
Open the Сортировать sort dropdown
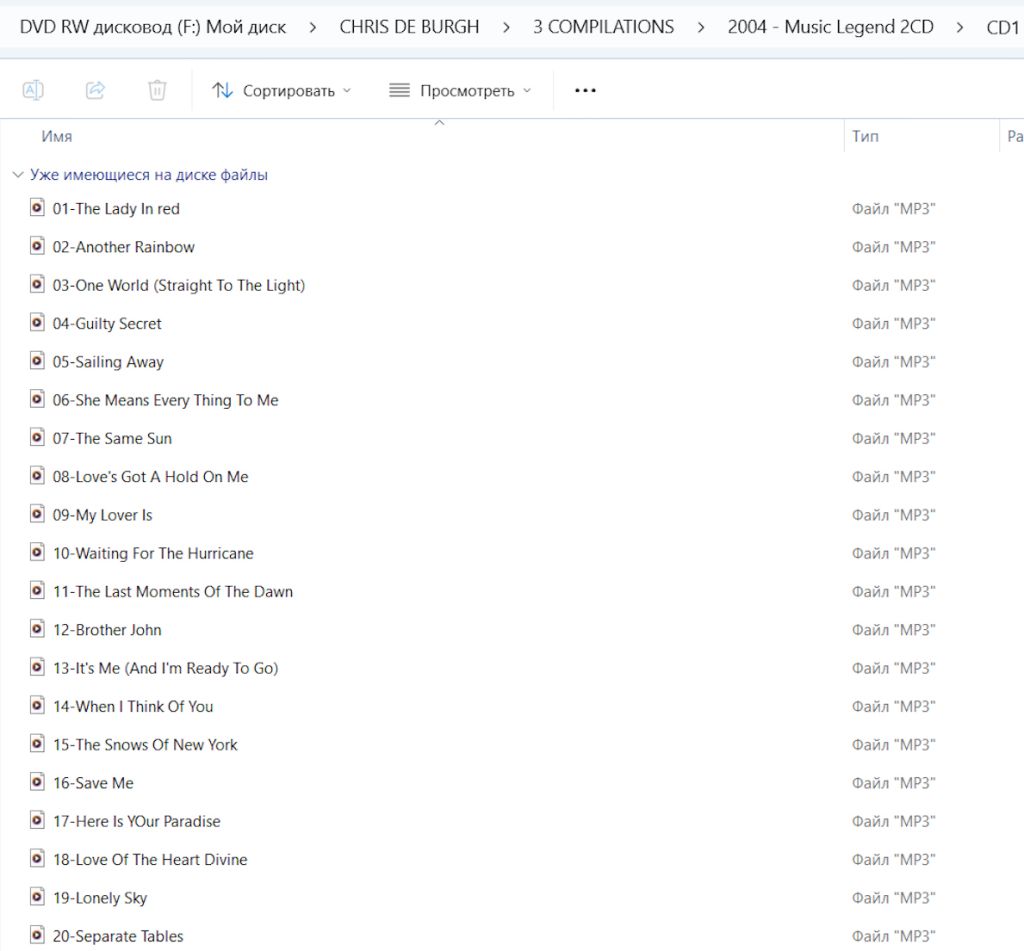pos(281,90)
